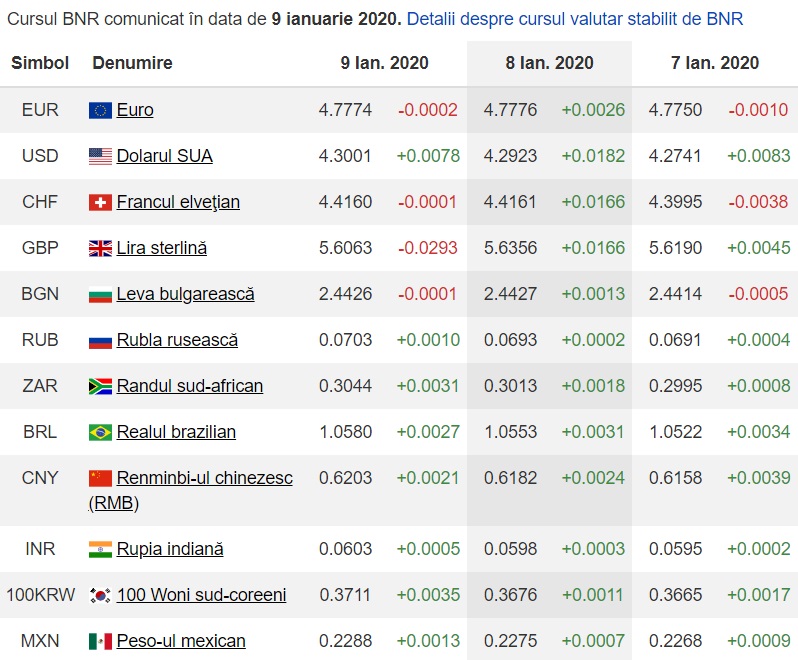Click the European Union flag icon
The image size is (798, 660).
[100, 110]
